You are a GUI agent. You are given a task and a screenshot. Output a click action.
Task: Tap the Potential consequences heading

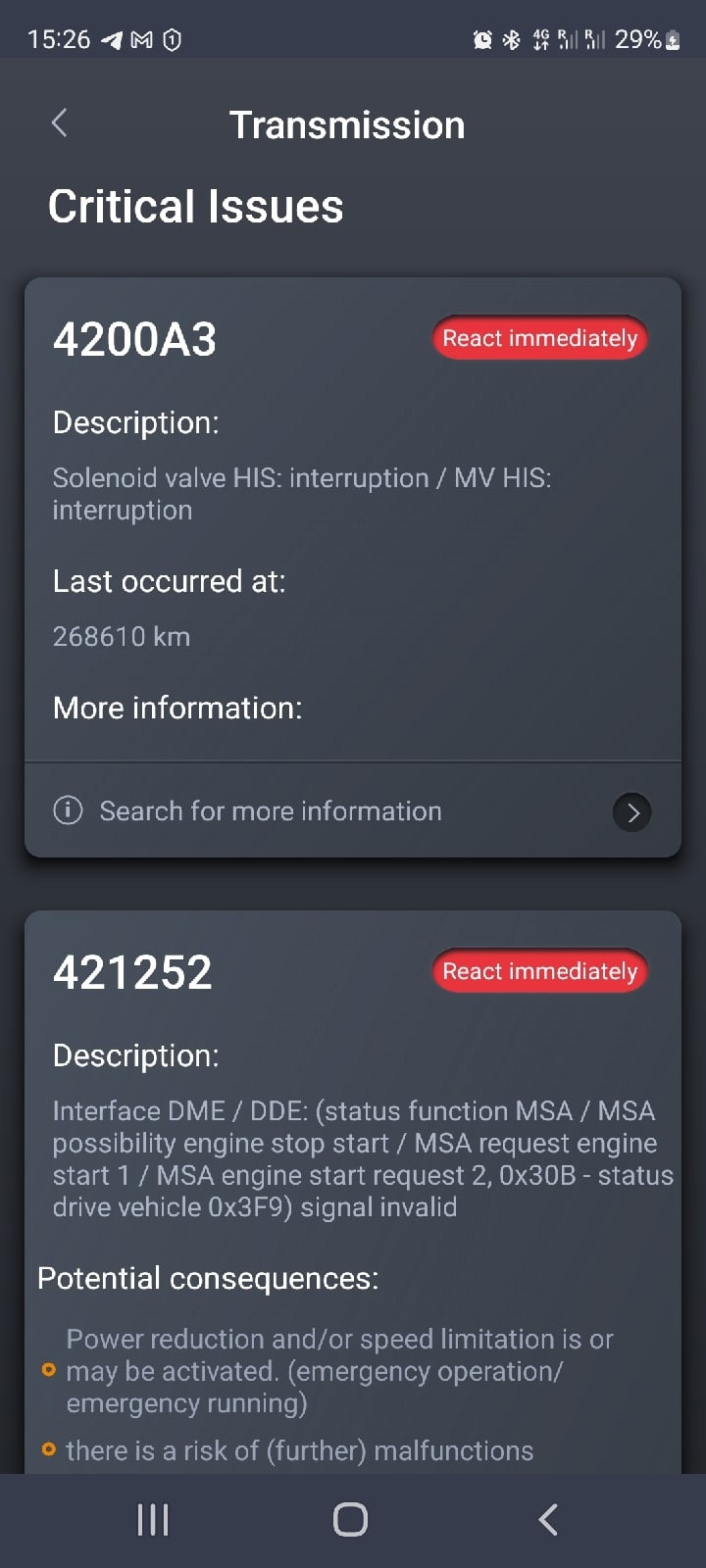point(208,1279)
